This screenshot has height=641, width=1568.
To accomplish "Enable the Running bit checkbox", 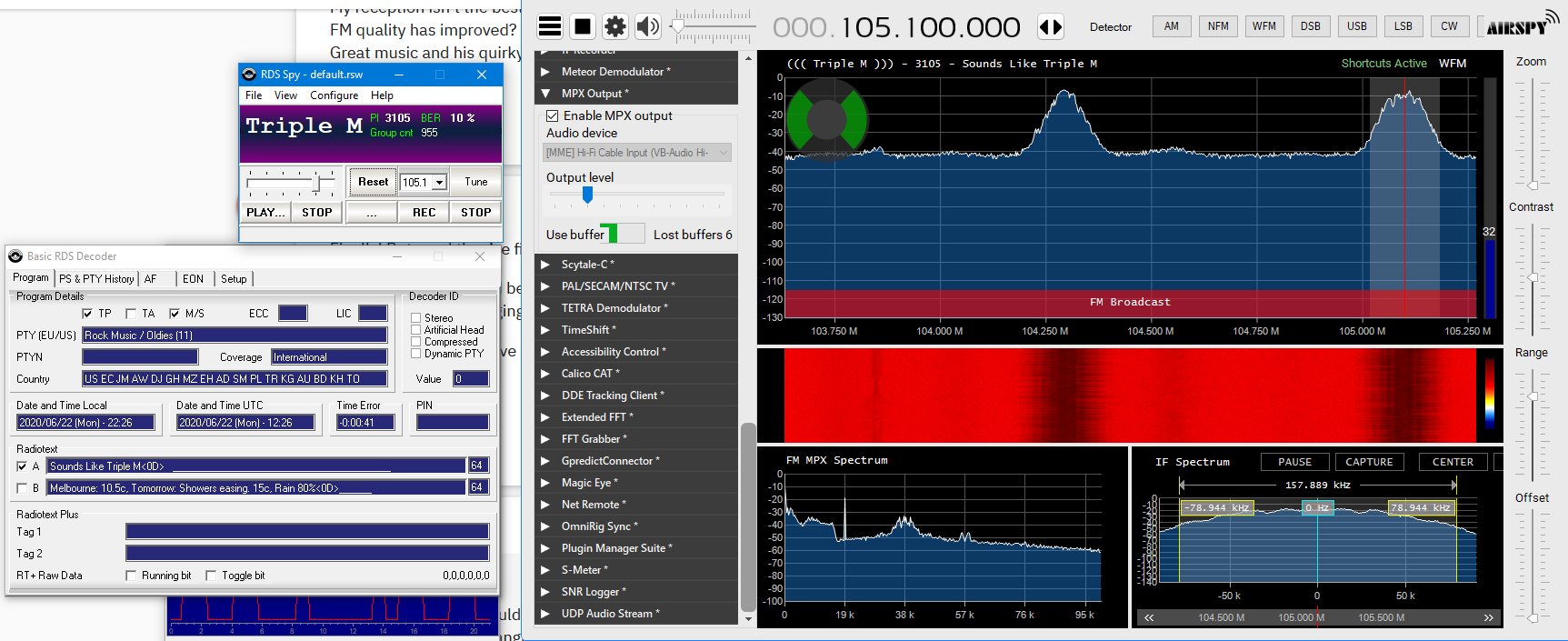I will point(131,576).
